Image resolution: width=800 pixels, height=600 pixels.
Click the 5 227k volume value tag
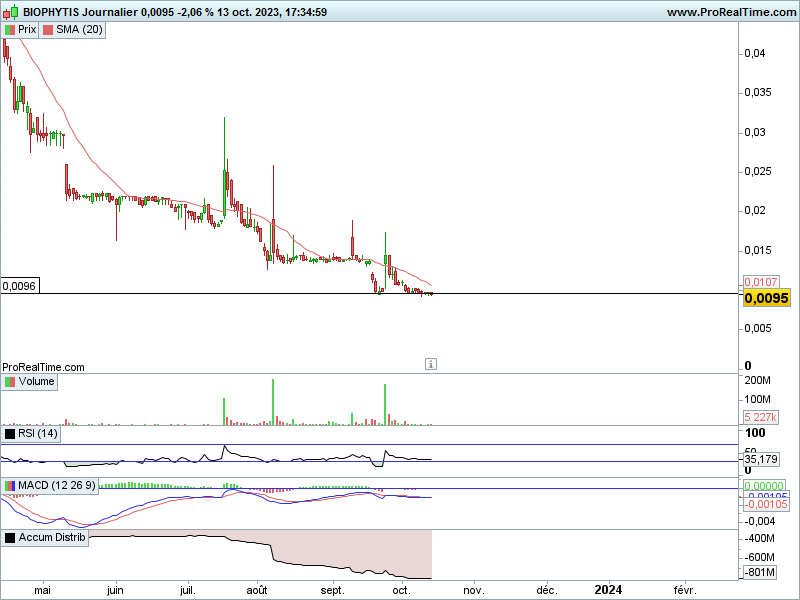[x=760, y=417]
